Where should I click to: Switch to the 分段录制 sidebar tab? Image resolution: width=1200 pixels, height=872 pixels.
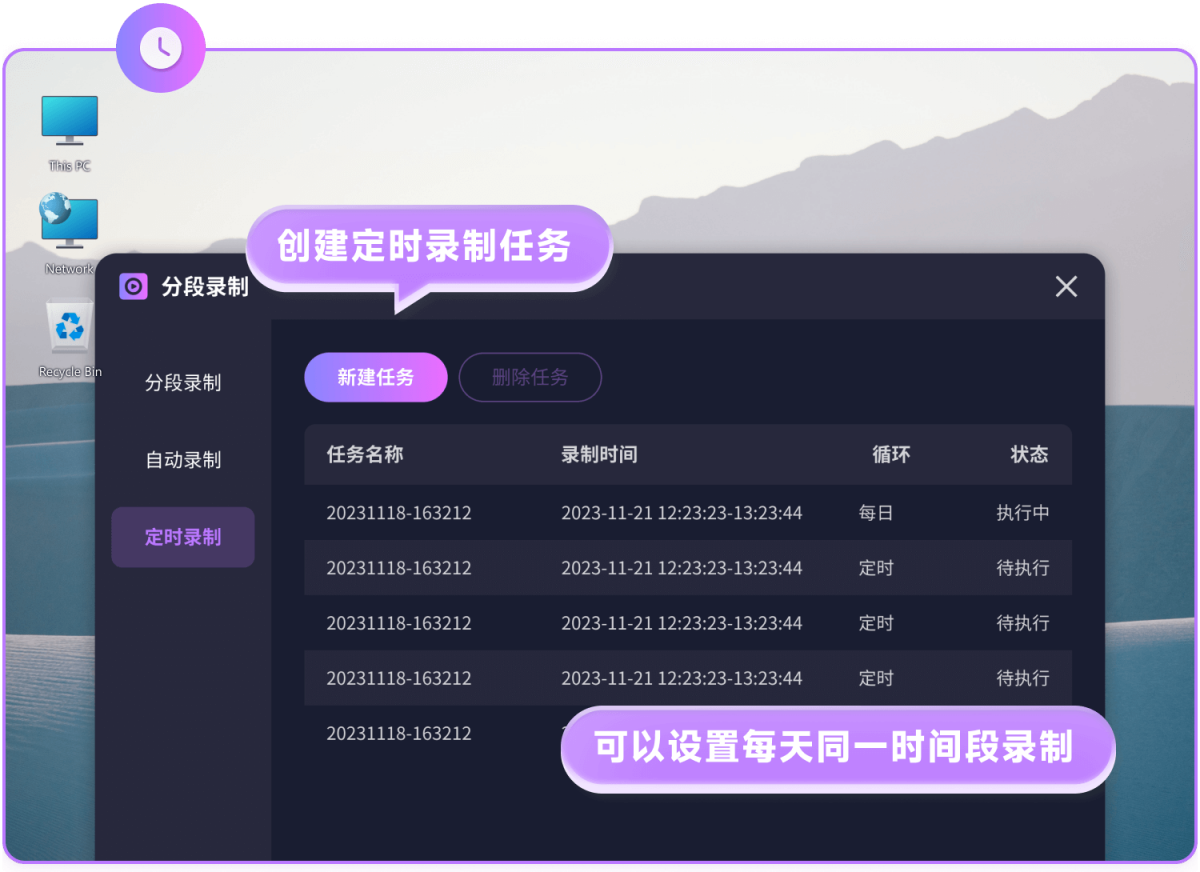pyautogui.click(x=183, y=383)
